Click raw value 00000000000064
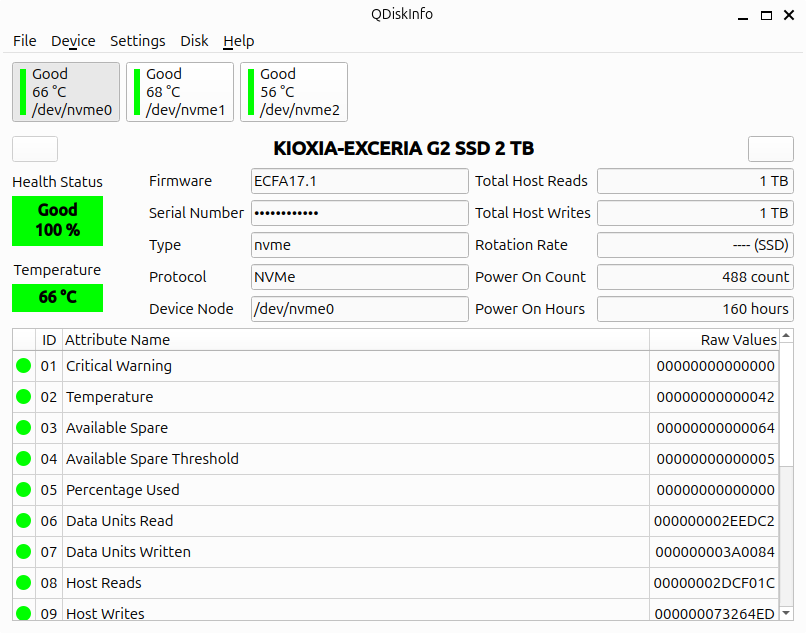 click(x=715, y=428)
